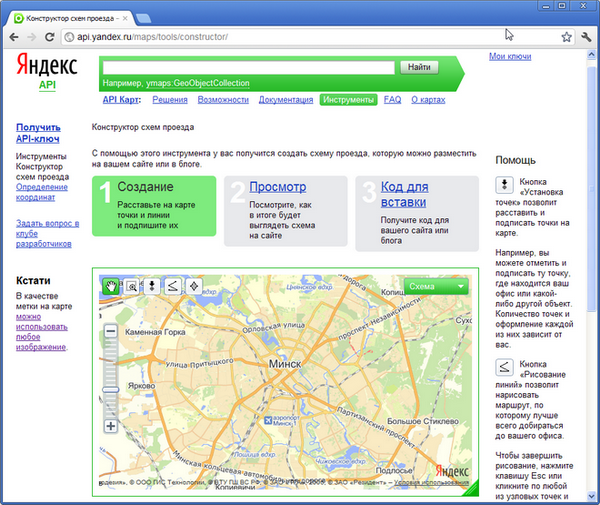Click the Яндекс logo
Viewport: 600px width, 505px height.
point(47,65)
